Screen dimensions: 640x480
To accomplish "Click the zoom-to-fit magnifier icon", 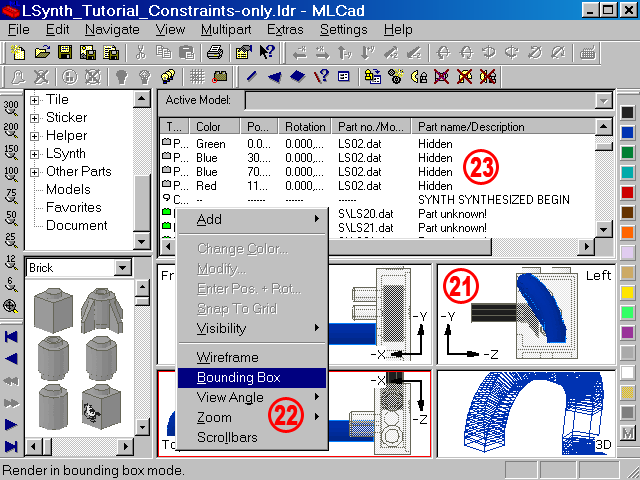I will [11, 306].
